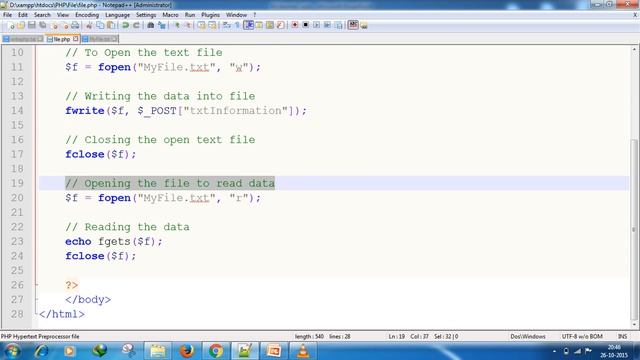Click the Zoom Out toolbar icon

pos(188,25)
